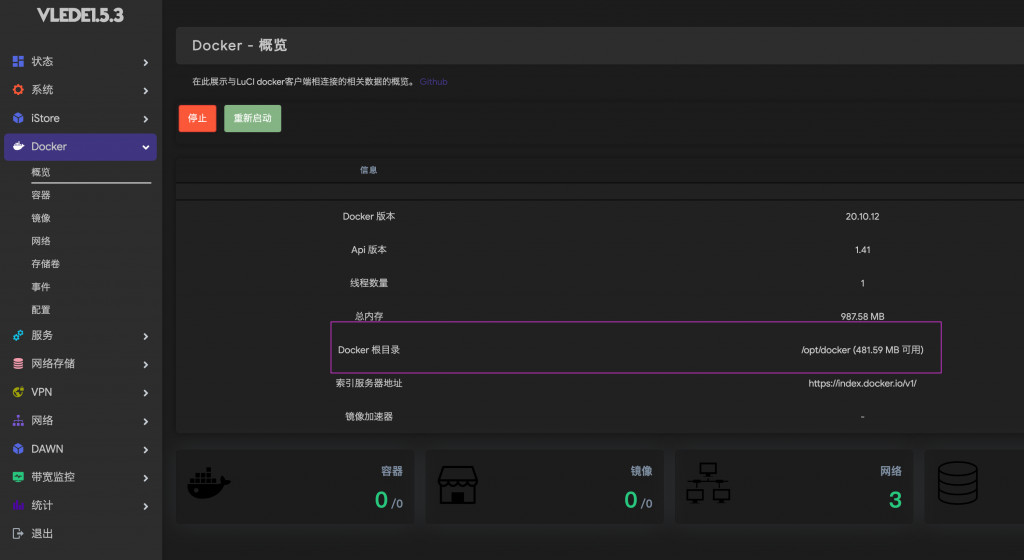Click the network topology card icon
This screenshot has height=560, width=1024.
708,483
